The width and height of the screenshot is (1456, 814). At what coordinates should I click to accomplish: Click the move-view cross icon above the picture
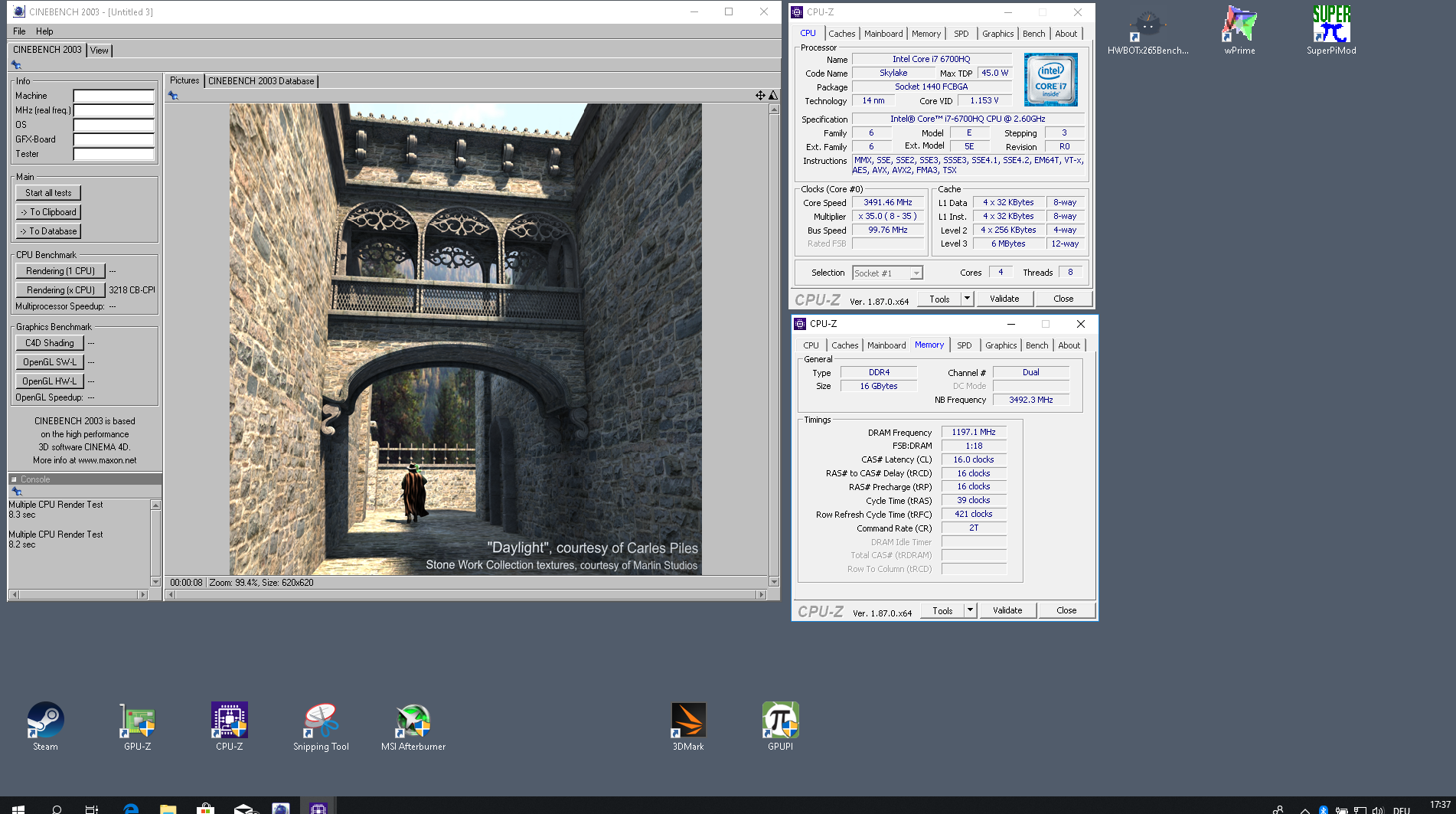click(760, 96)
